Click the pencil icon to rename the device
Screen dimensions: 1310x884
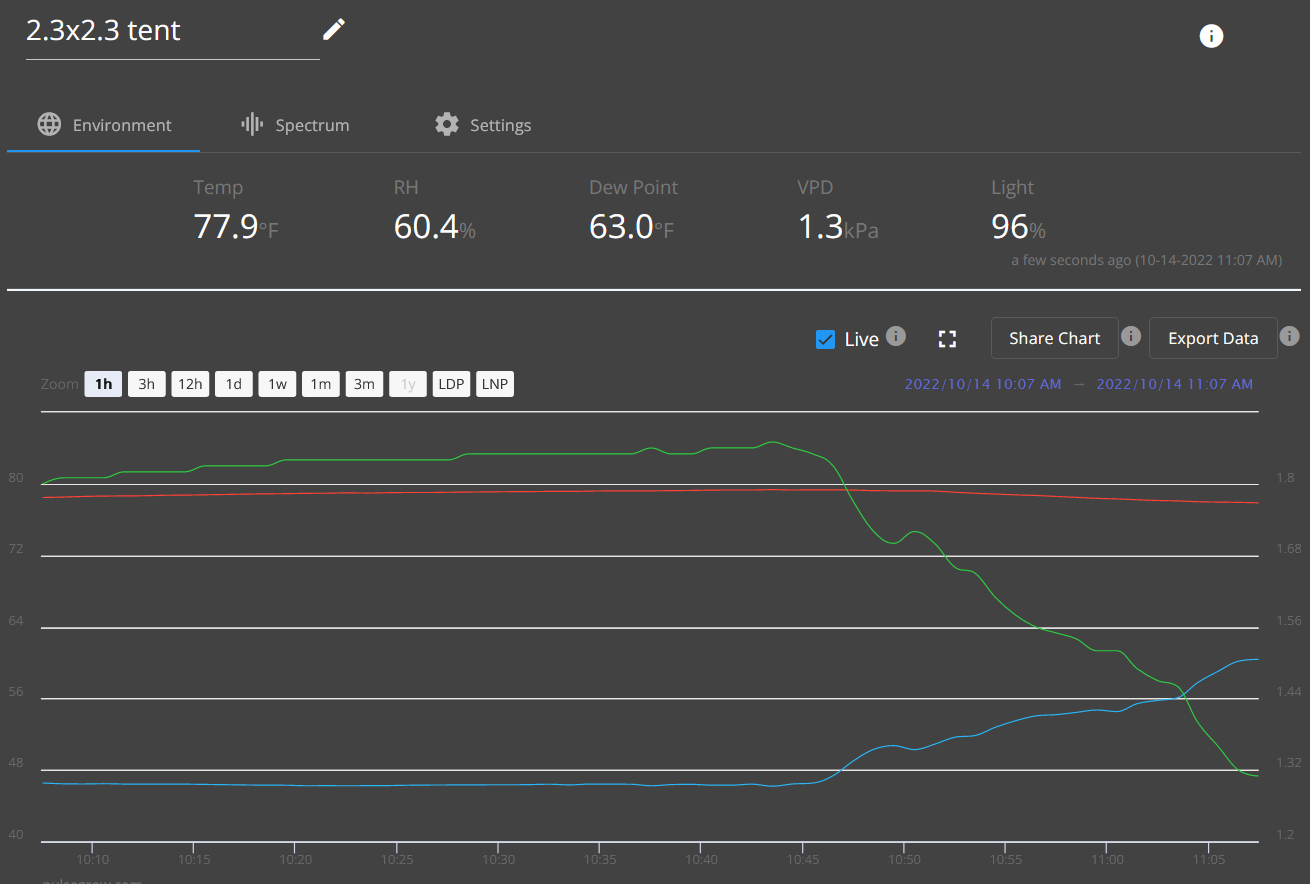point(334,30)
